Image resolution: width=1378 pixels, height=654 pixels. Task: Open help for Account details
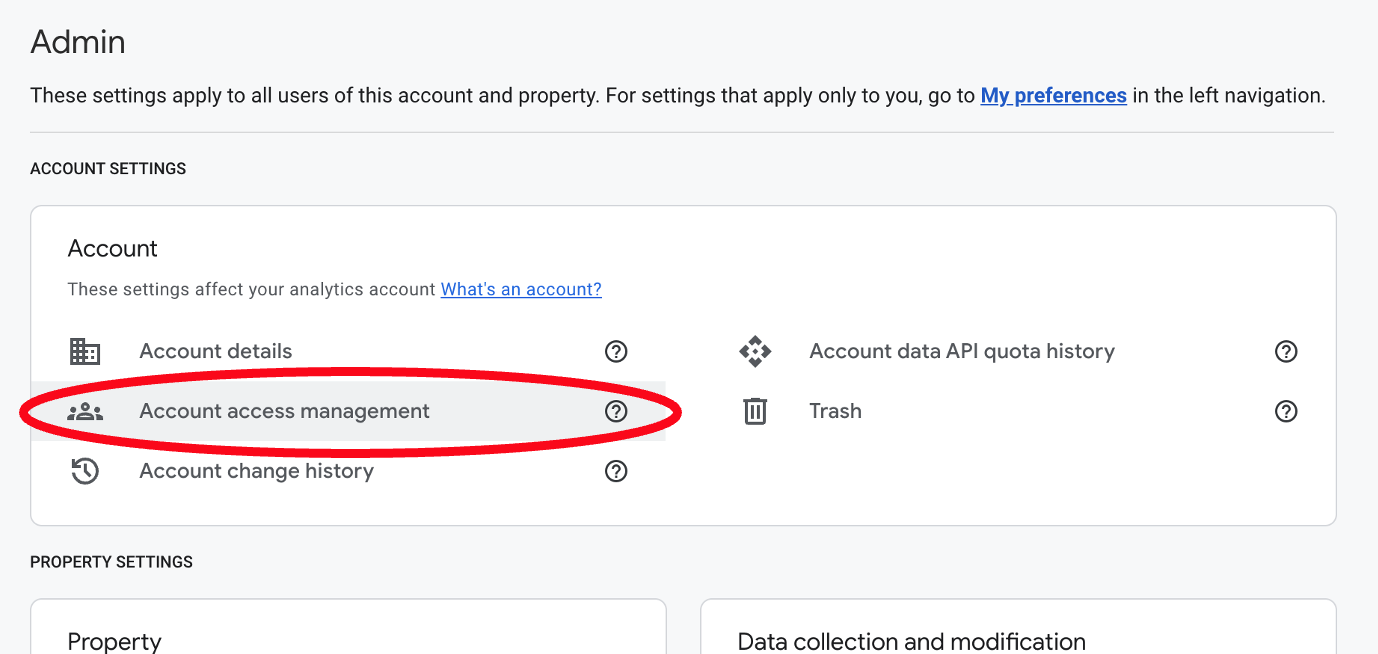616,351
